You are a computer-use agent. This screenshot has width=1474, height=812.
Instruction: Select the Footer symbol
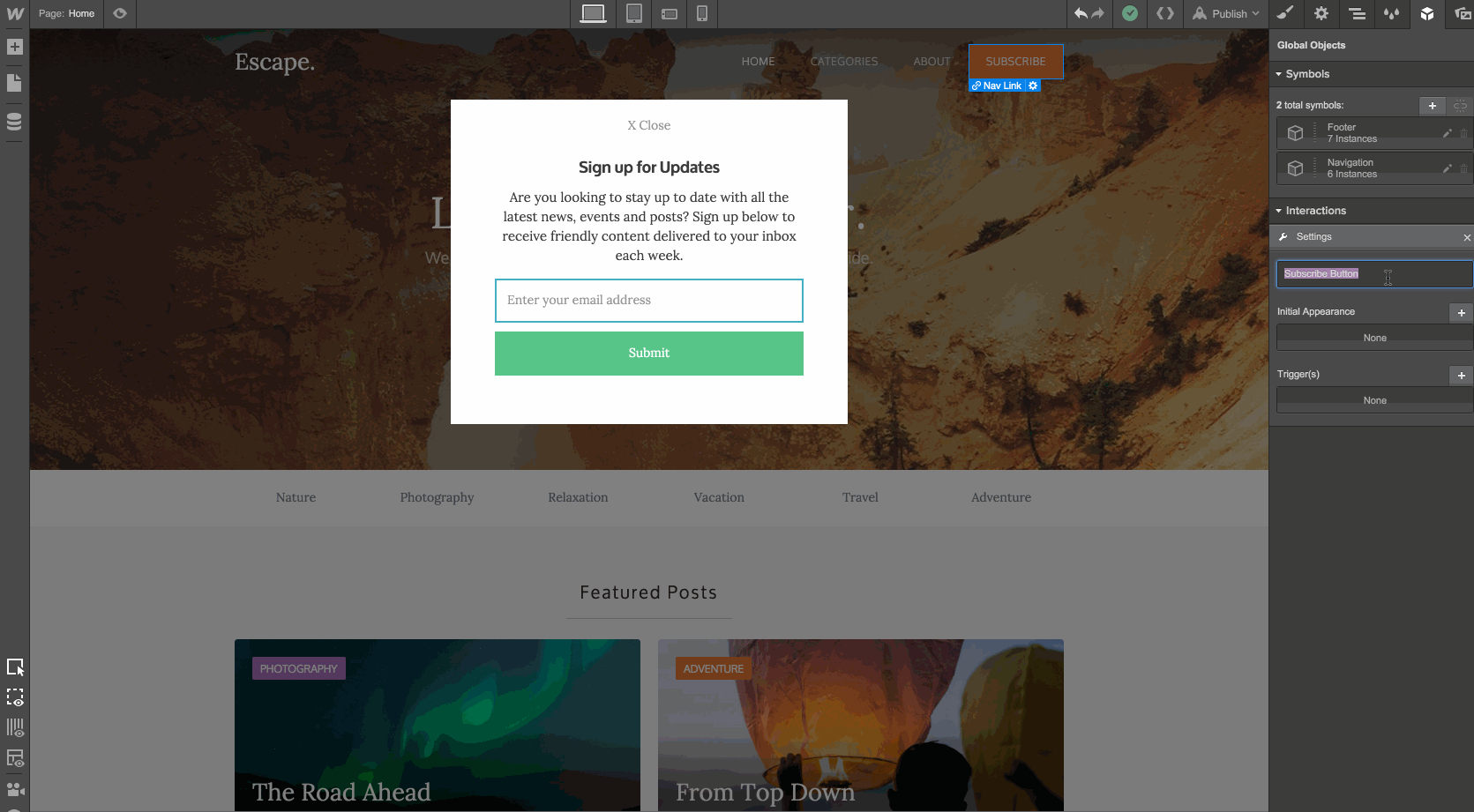point(1373,133)
